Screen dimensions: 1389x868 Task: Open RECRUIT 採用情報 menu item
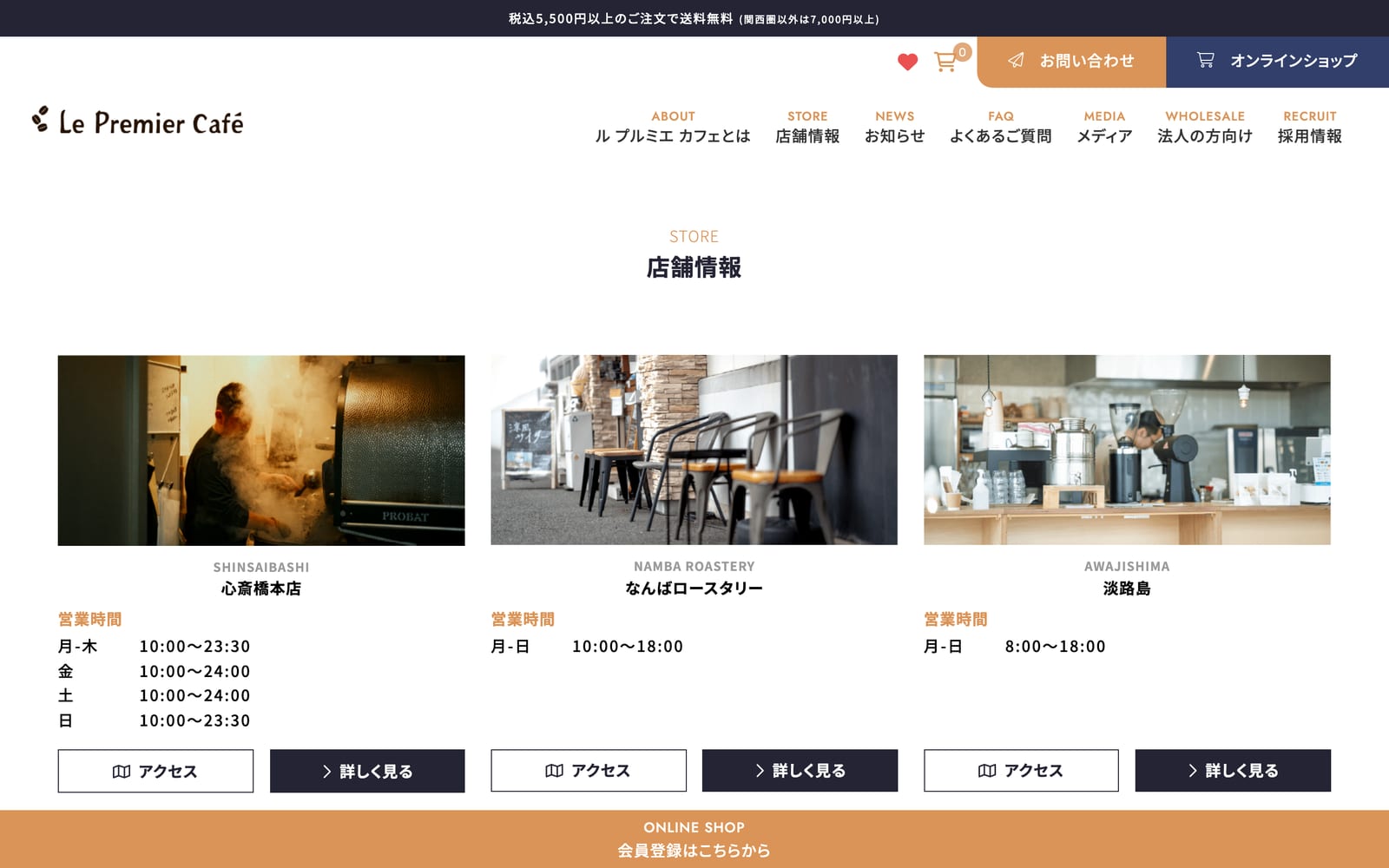[x=1309, y=127]
